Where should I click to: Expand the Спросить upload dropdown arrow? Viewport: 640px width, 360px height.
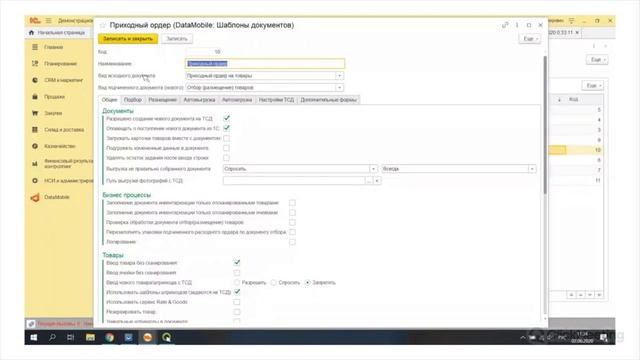pos(373,169)
